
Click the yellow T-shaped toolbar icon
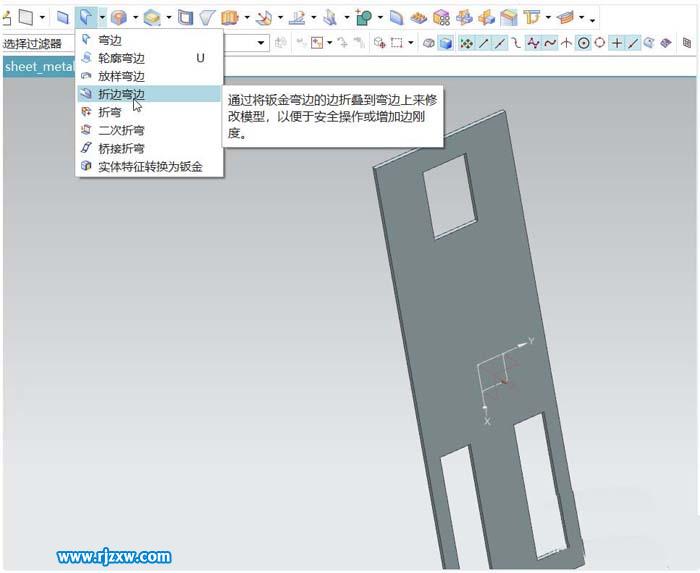(x=531, y=18)
